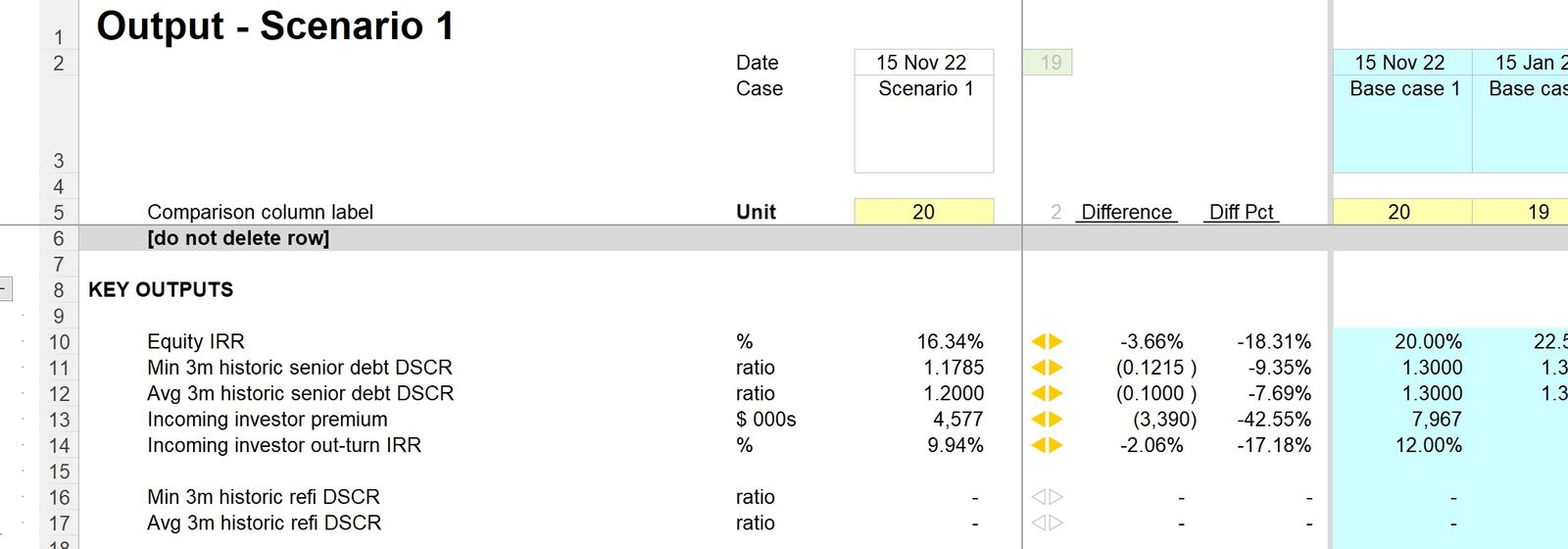This screenshot has height=549, width=1568.
Task: Select the 'do not delete row' row header 6
Action: pyautogui.click(x=59, y=238)
